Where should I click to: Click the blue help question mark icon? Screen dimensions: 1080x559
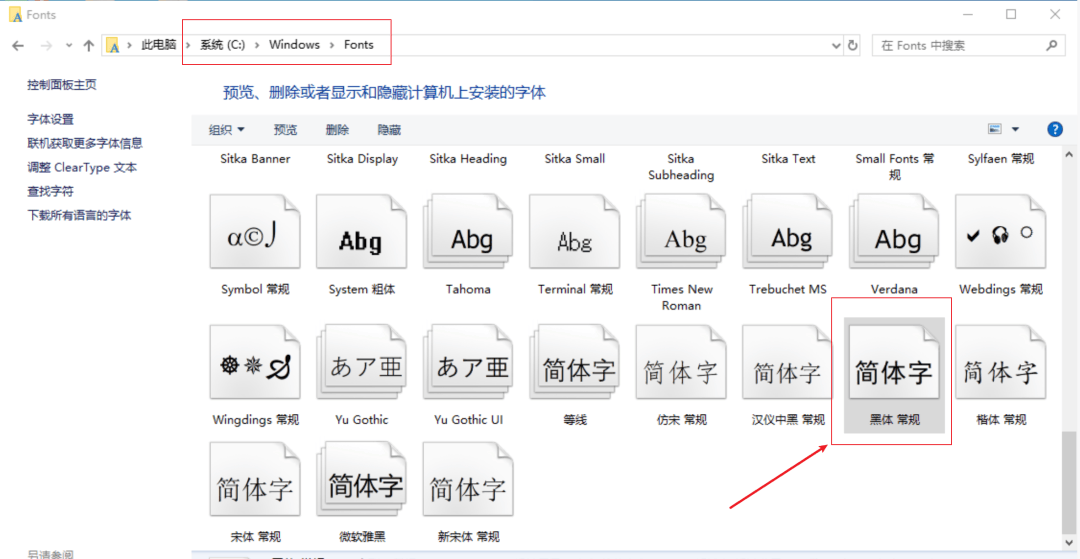pos(1055,129)
